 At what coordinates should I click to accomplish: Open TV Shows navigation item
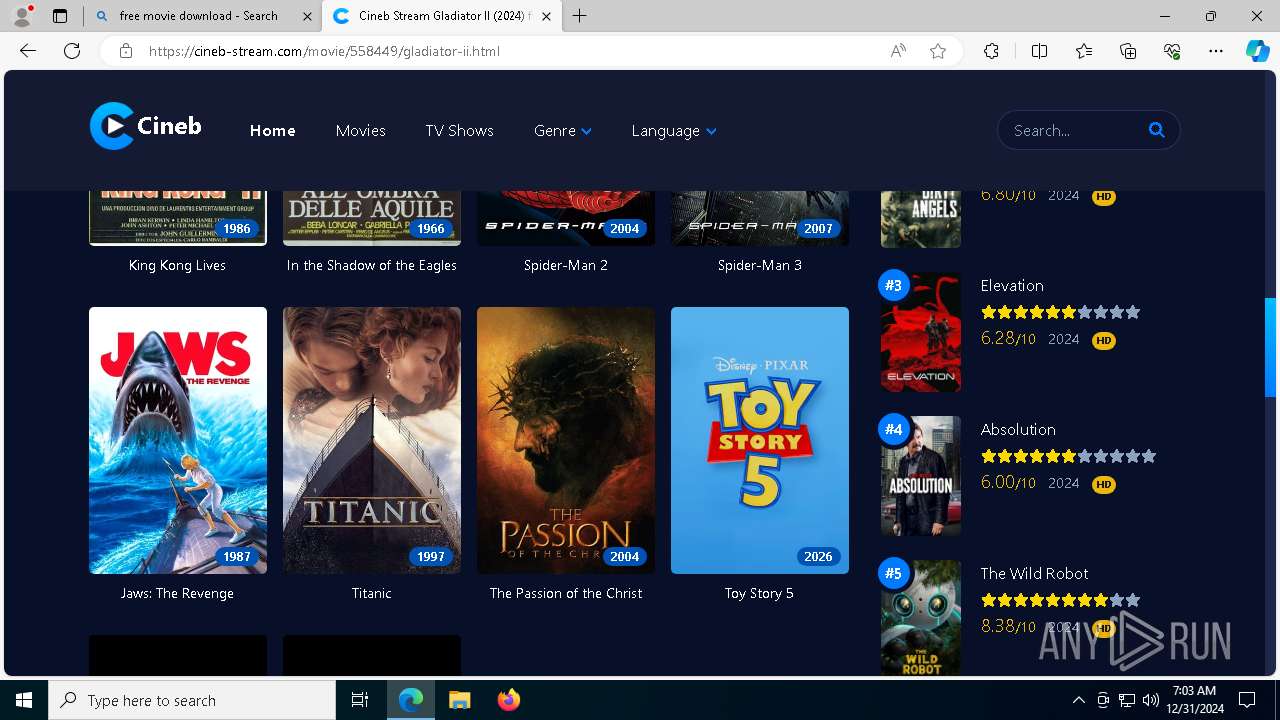[459, 131]
